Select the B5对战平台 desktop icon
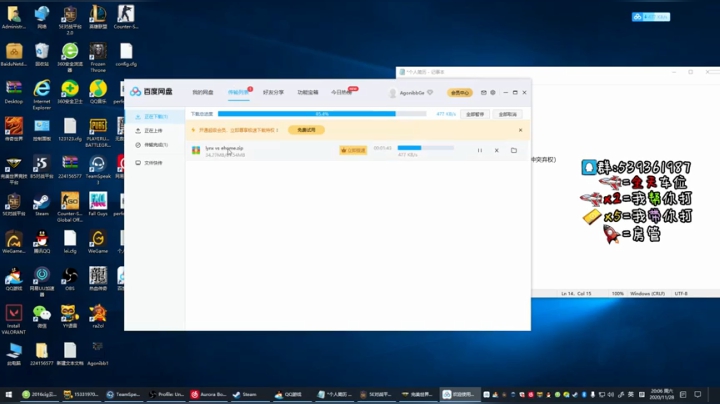The height and width of the screenshot is (404, 720). pos(42,167)
